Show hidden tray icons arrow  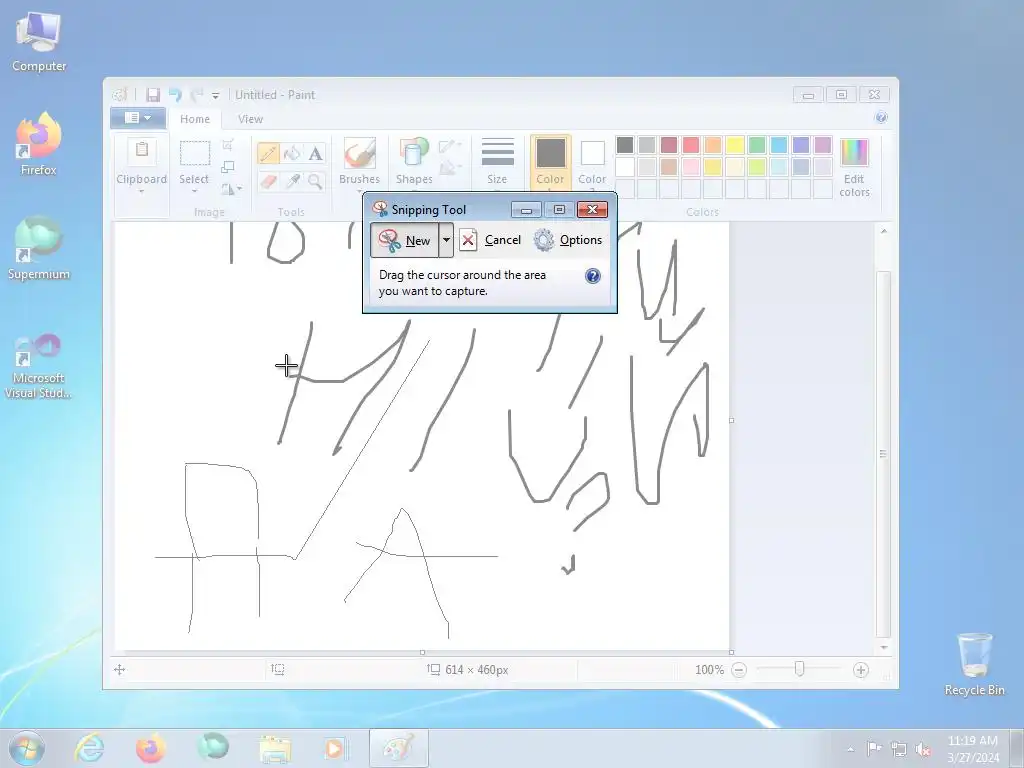point(850,750)
